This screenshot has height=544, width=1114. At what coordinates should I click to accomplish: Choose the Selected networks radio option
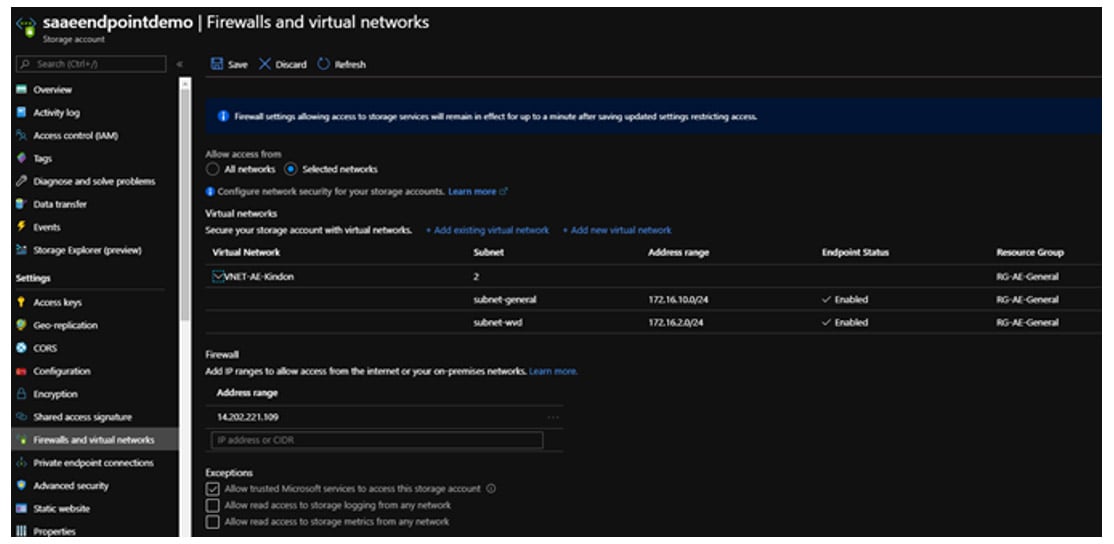pyautogui.click(x=291, y=169)
